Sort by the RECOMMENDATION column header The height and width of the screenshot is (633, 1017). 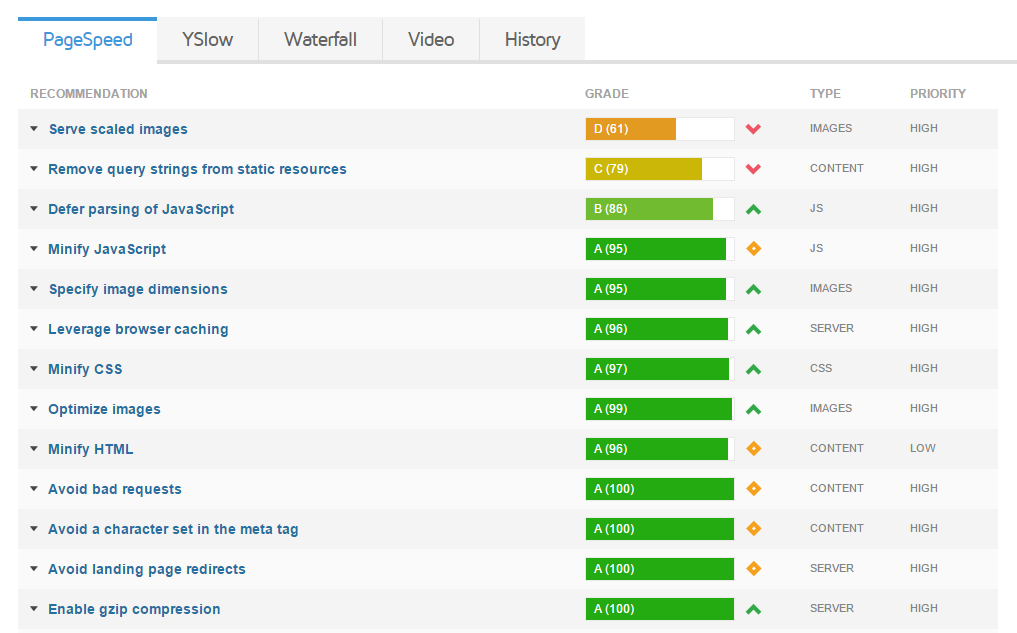[89, 94]
